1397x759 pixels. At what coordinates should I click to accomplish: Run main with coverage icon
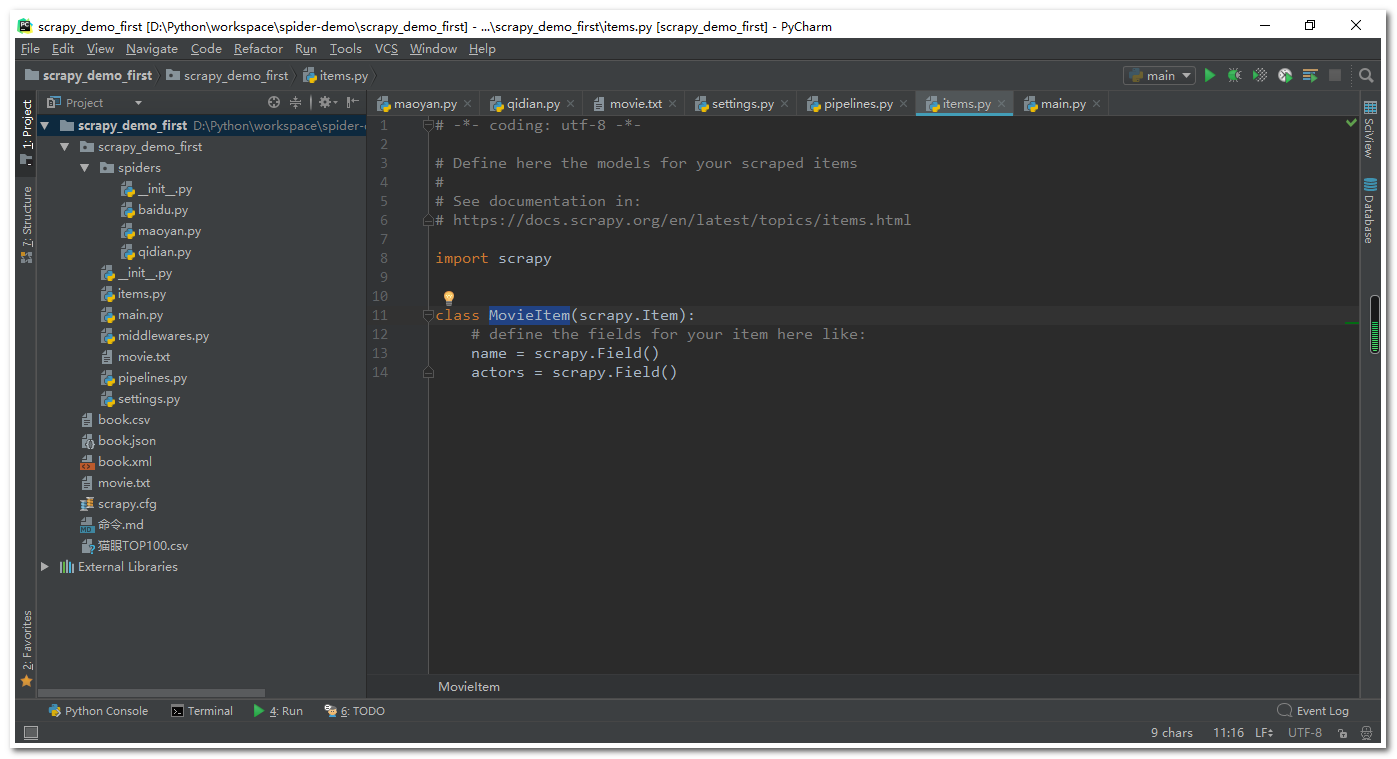coord(1260,75)
